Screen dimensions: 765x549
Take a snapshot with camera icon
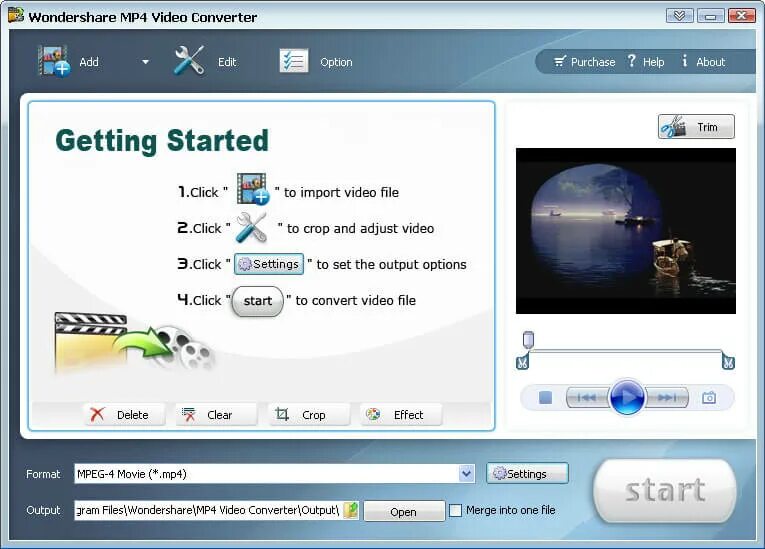click(x=709, y=398)
